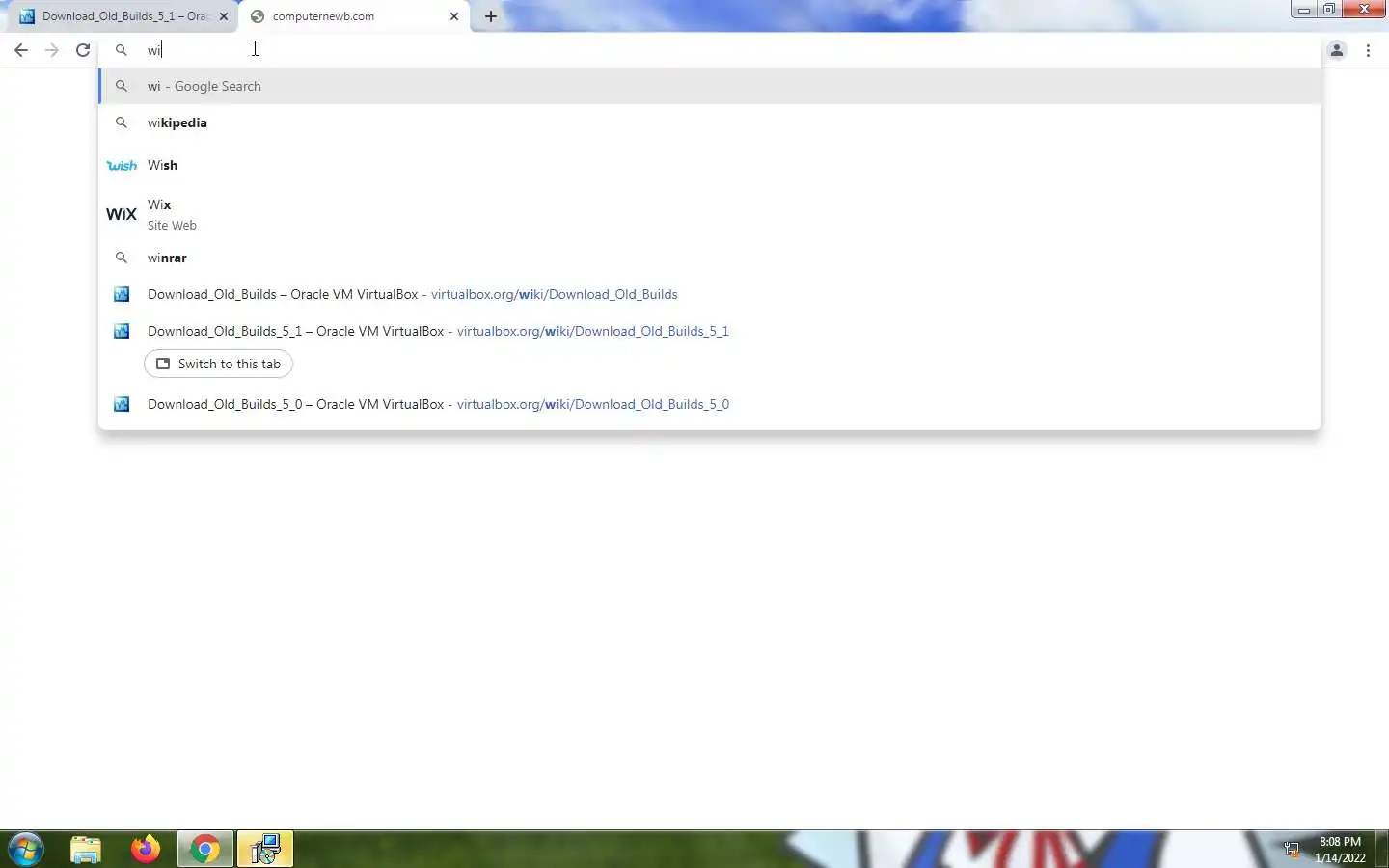Click the search magnifier beside 'wikipedia'

(122, 122)
